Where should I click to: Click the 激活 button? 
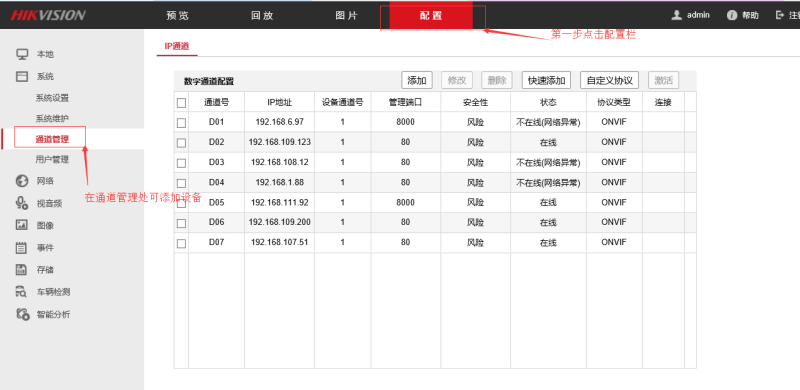pyautogui.click(x=664, y=80)
